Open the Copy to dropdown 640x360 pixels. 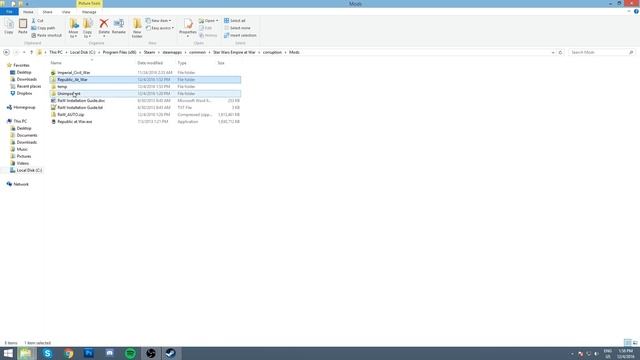[87, 28]
